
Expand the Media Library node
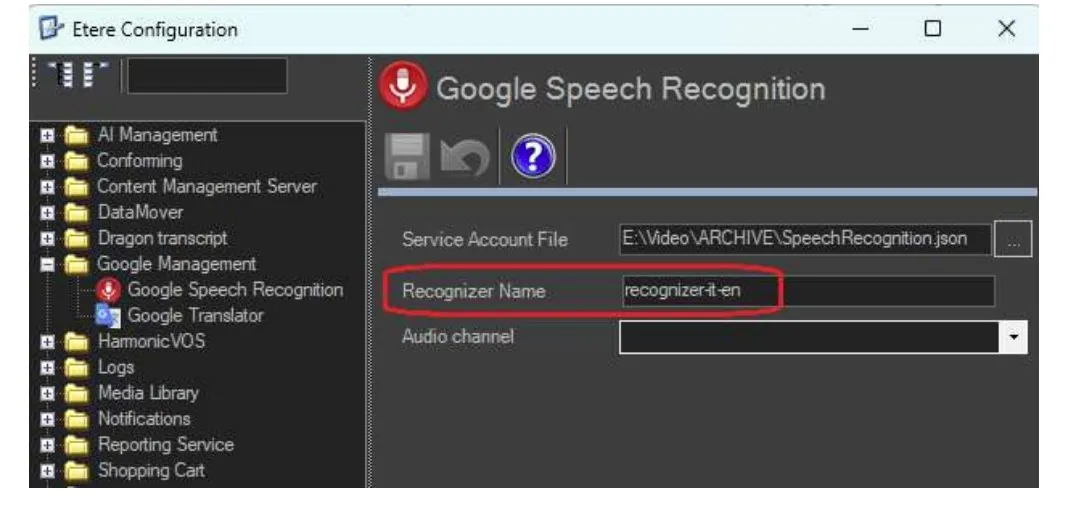point(46,394)
